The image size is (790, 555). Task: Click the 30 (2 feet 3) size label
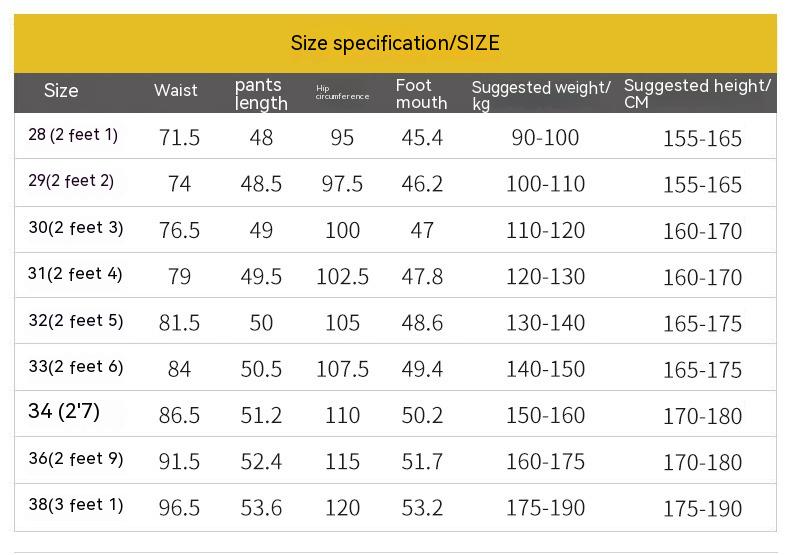tap(76, 228)
